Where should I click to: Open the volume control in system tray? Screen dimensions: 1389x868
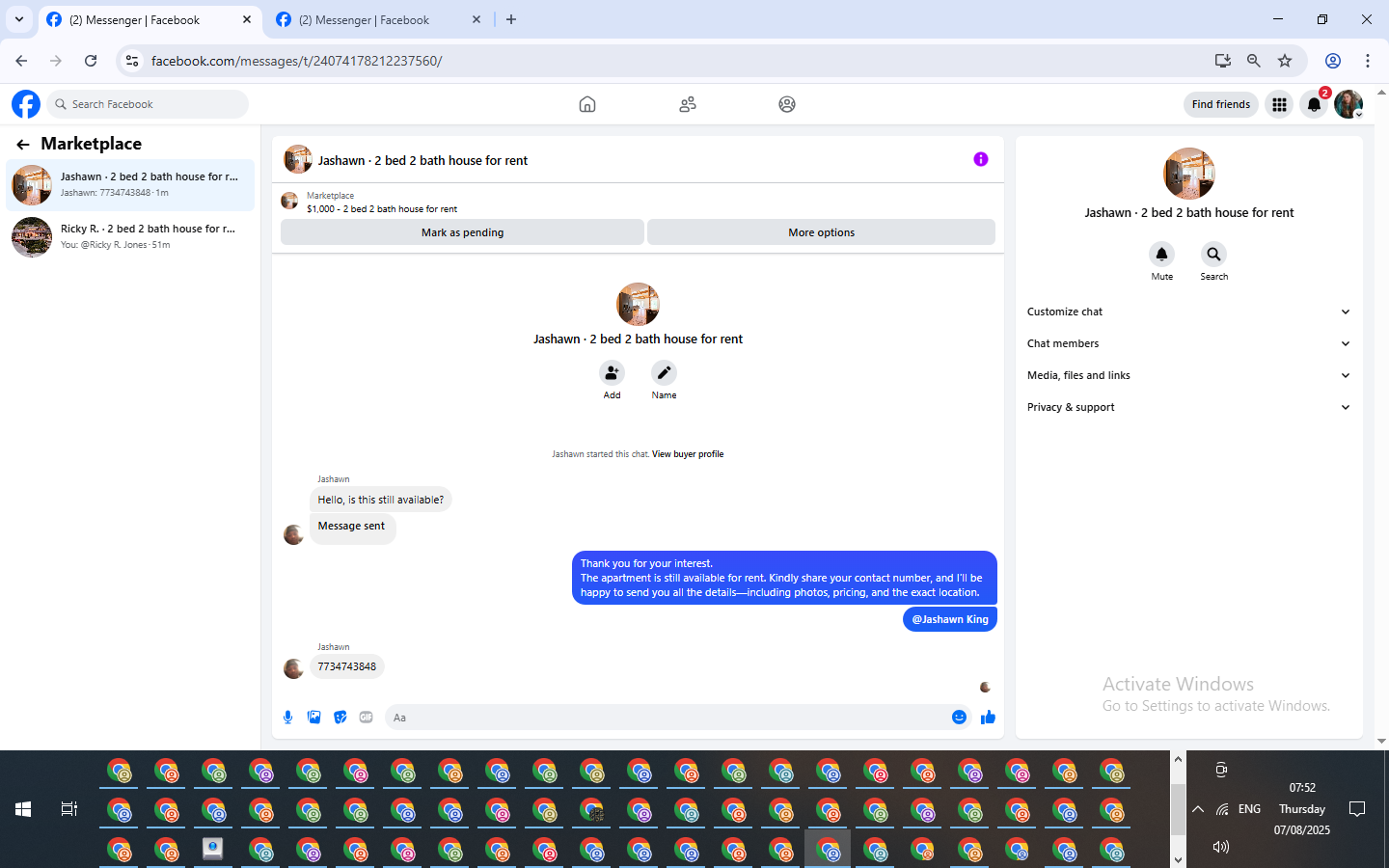(1221, 847)
